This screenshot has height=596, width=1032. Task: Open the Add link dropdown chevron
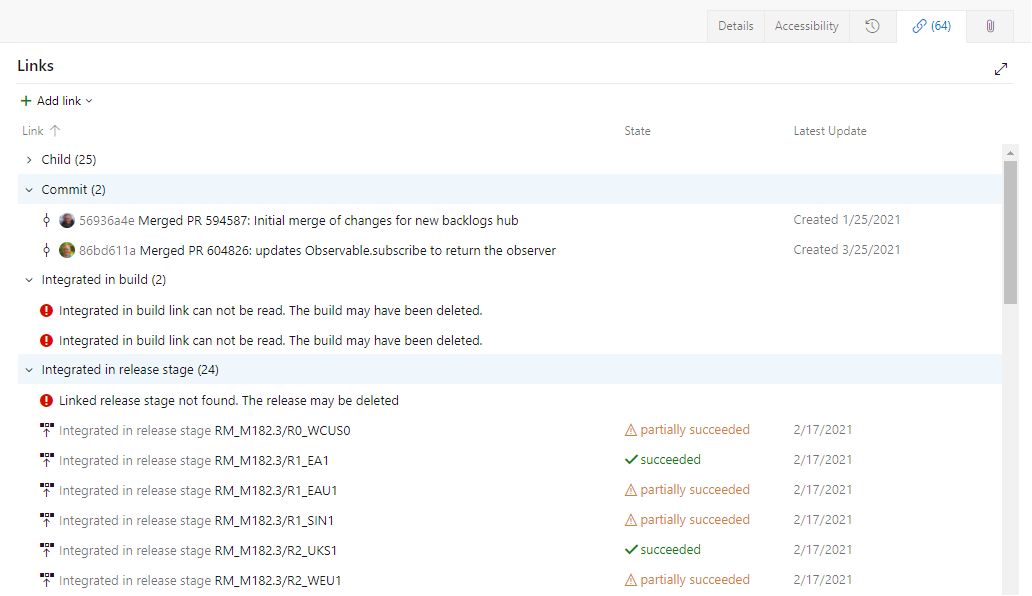(x=88, y=100)
